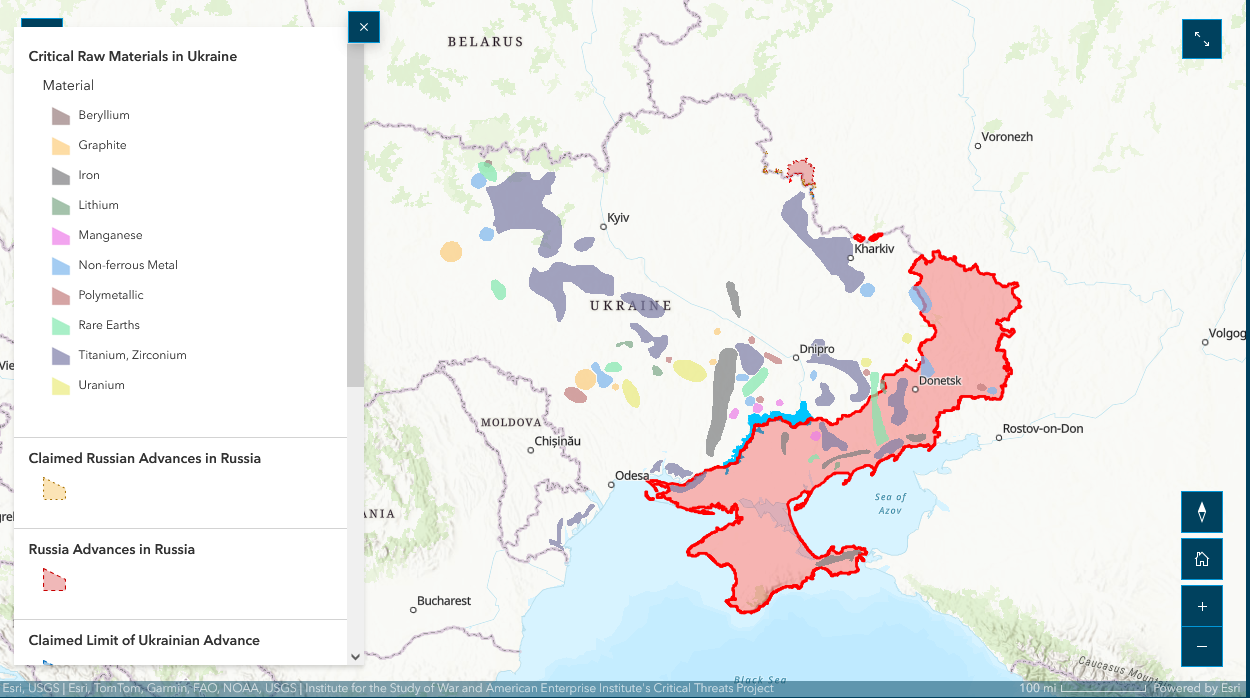The width and height of the screenshot is (1250, 698).
Task: Click the 'Polymetallic' legend label
Action: pos(111,295)
